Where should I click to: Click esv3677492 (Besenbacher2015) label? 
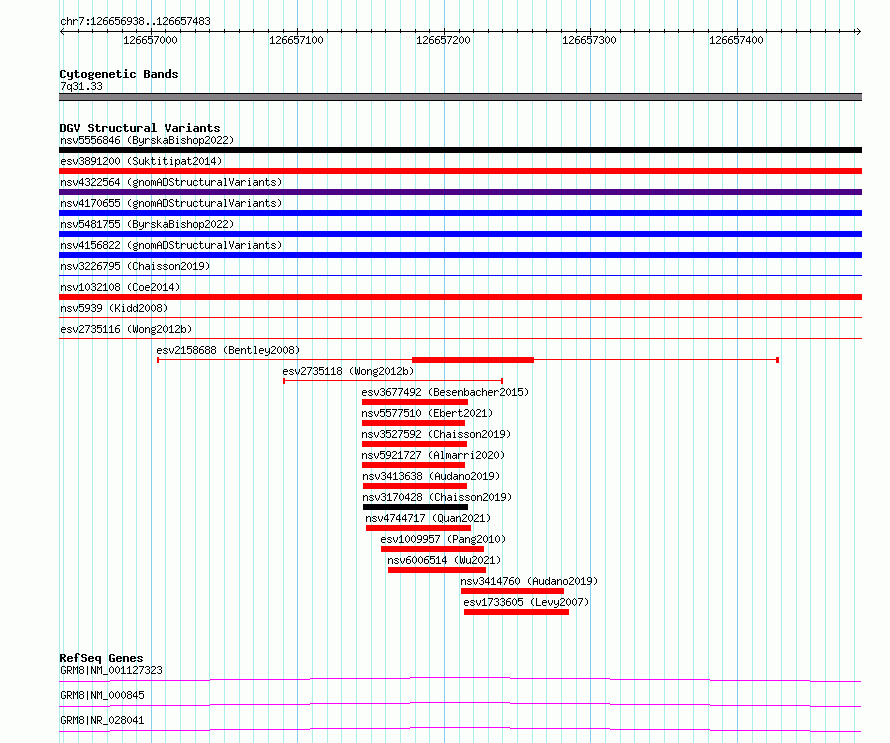[445, 392]
